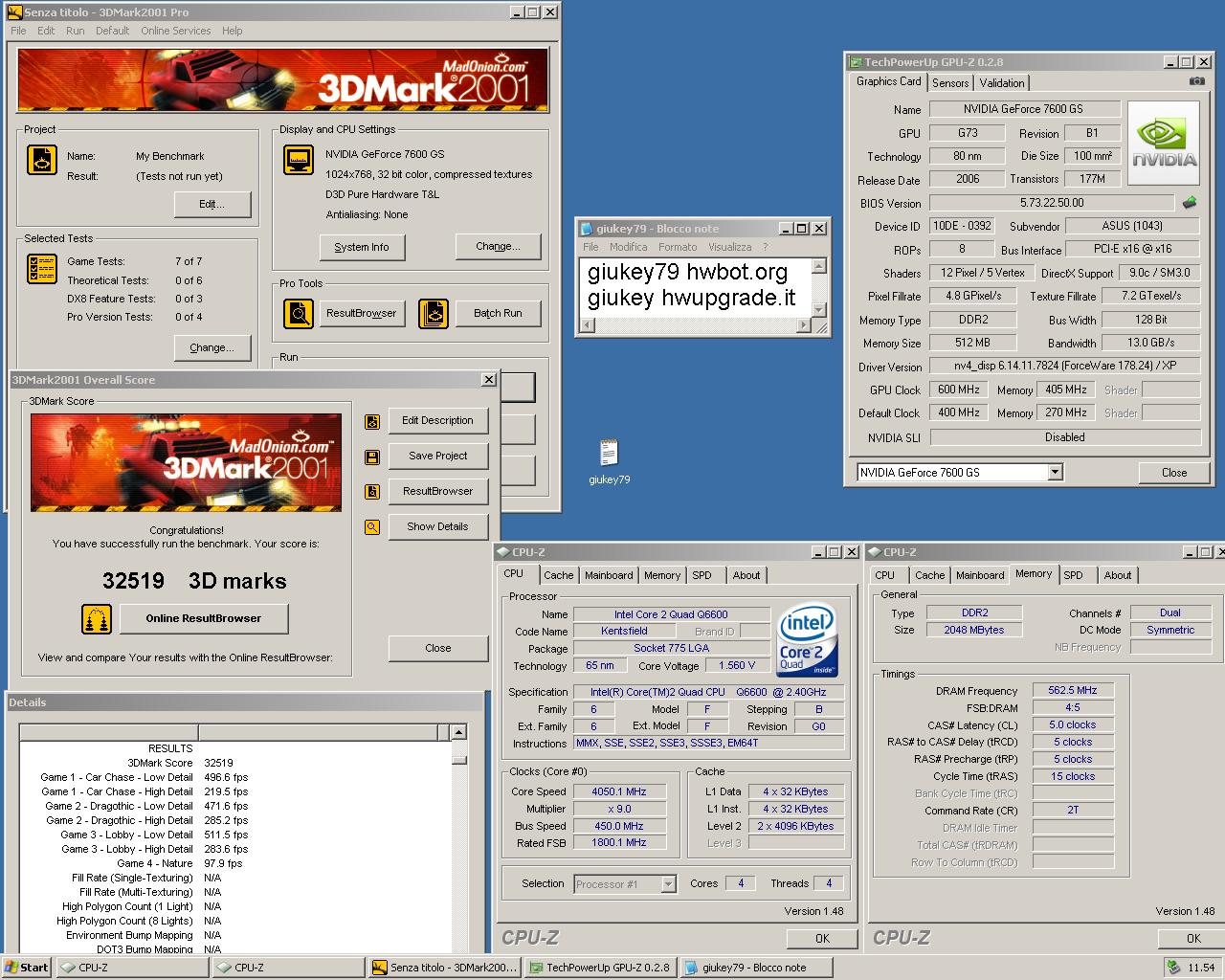The width and height of the screenshot is (1225, 980).
Task: Open the Formato menu in Blocco note
Action: pyautogui.click(x=678, y=247)
